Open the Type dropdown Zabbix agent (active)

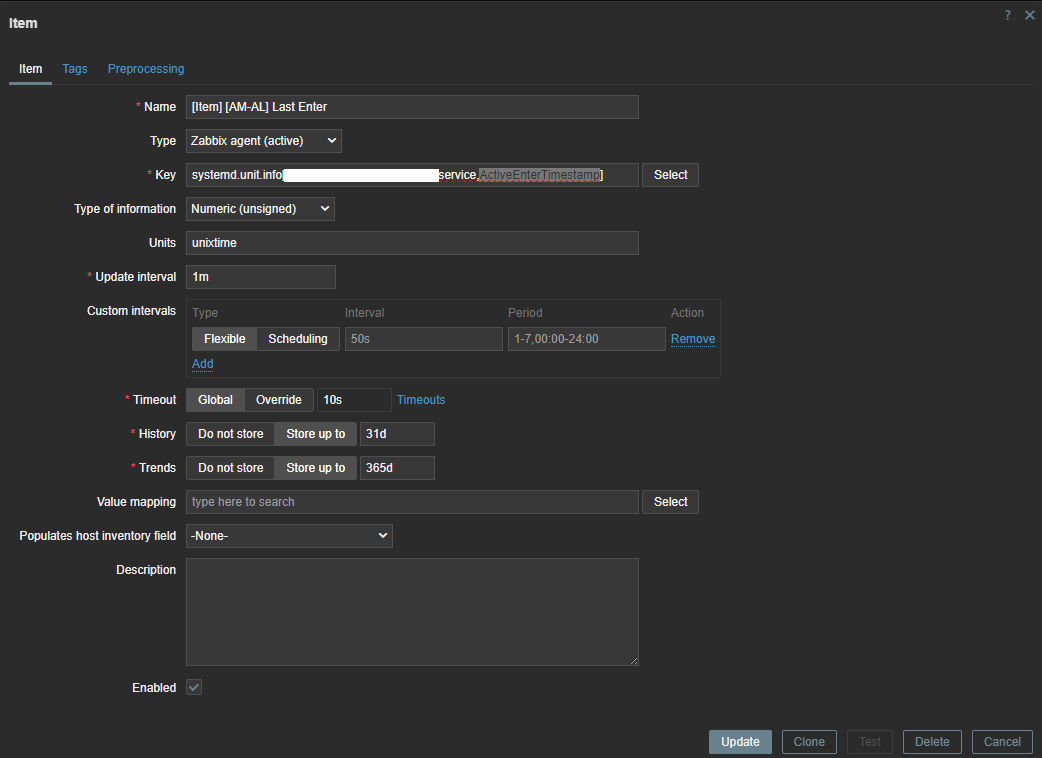(x=264, y=141)
